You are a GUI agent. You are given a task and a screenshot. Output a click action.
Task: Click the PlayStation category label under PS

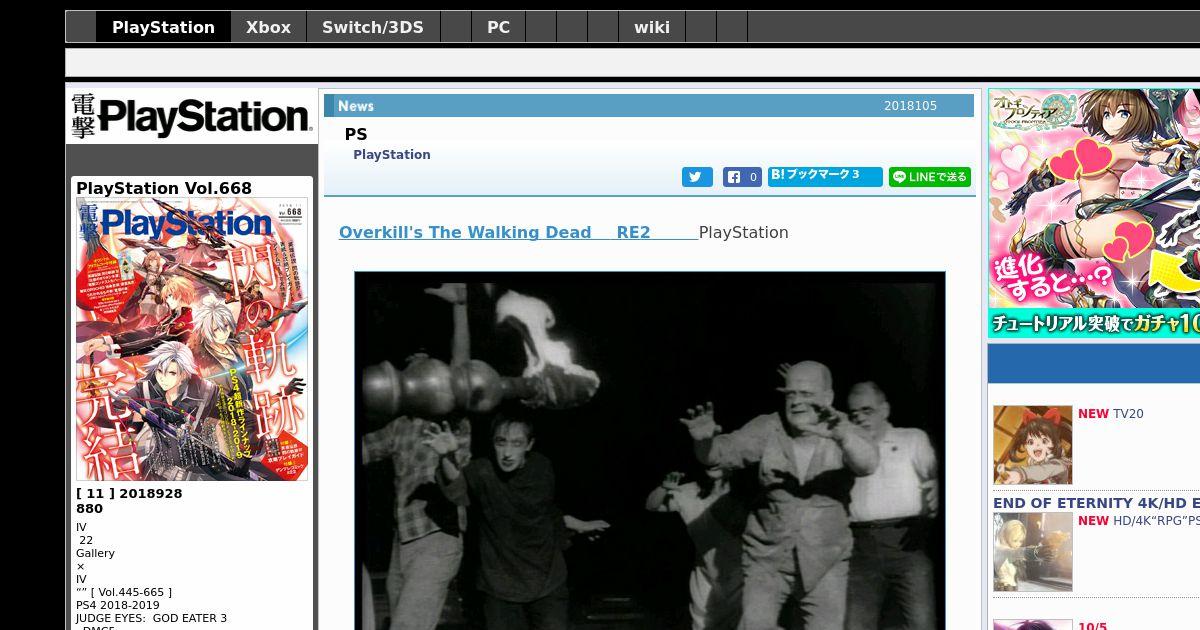[392, 155]
